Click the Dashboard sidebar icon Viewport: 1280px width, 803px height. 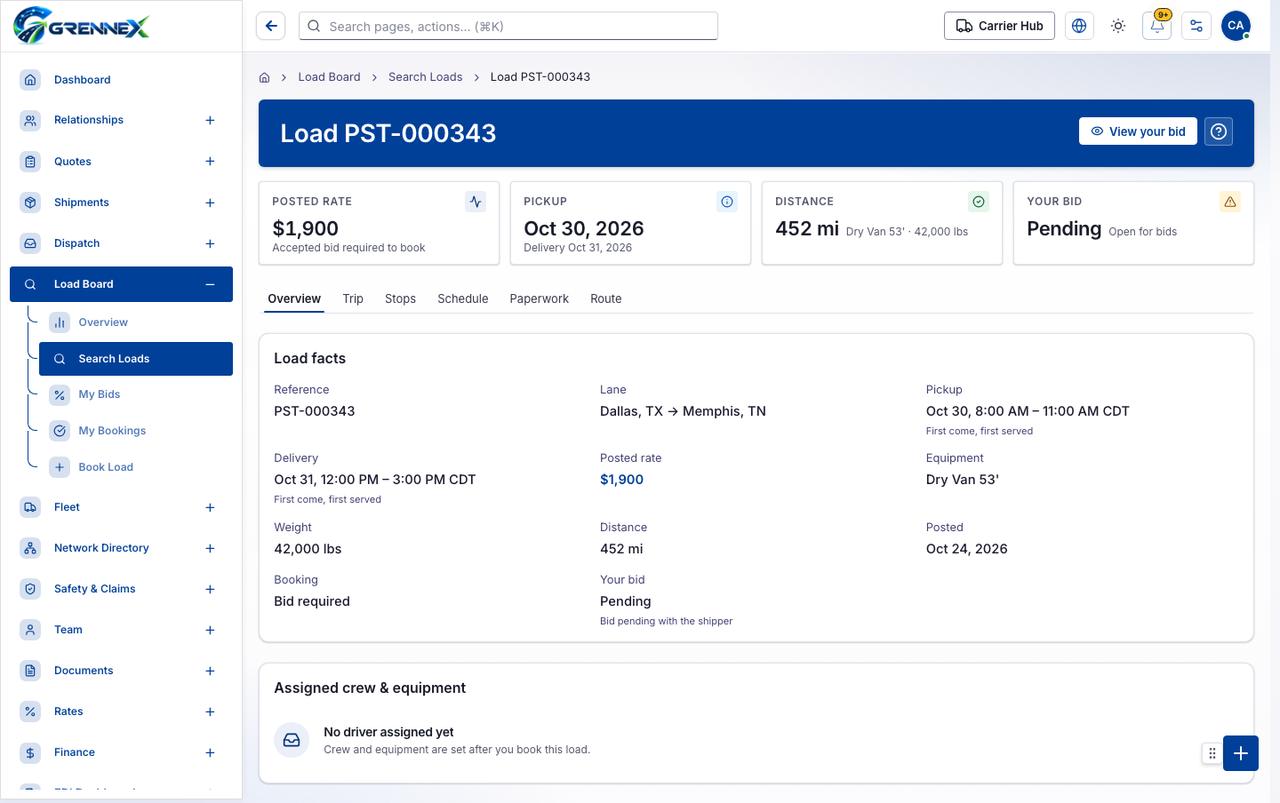coord(31,80)
